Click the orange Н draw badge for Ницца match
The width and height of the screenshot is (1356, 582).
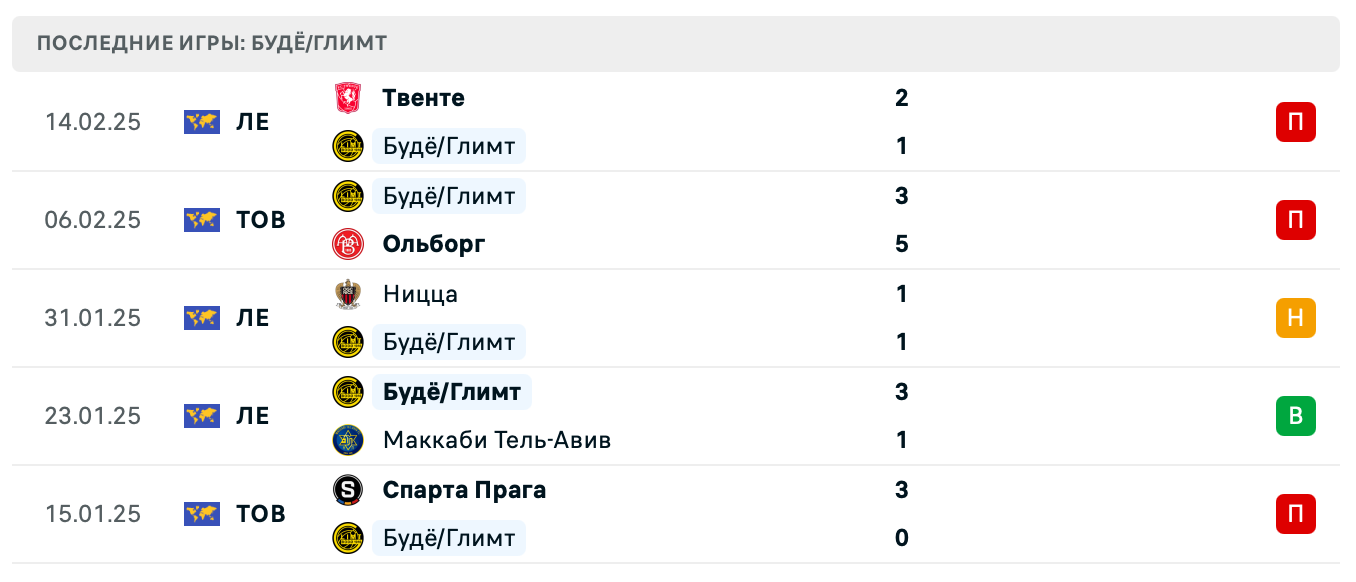pyautogui.click(x=1296, y=318)
